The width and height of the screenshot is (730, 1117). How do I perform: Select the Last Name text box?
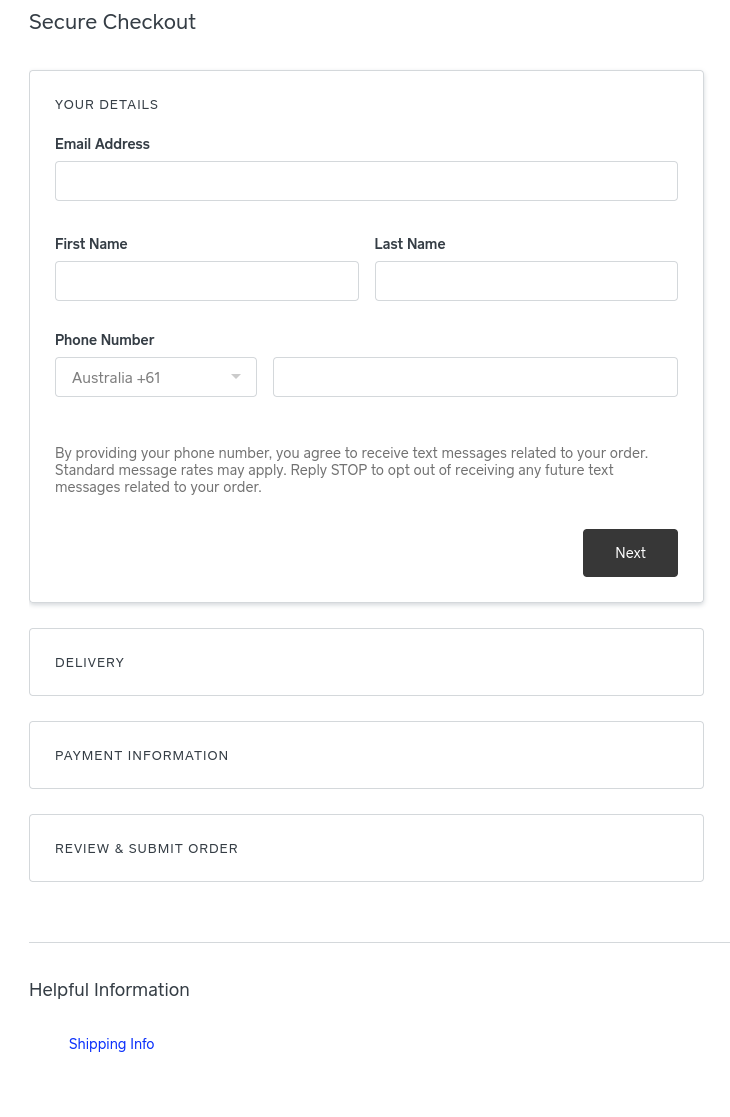point(526,281)
